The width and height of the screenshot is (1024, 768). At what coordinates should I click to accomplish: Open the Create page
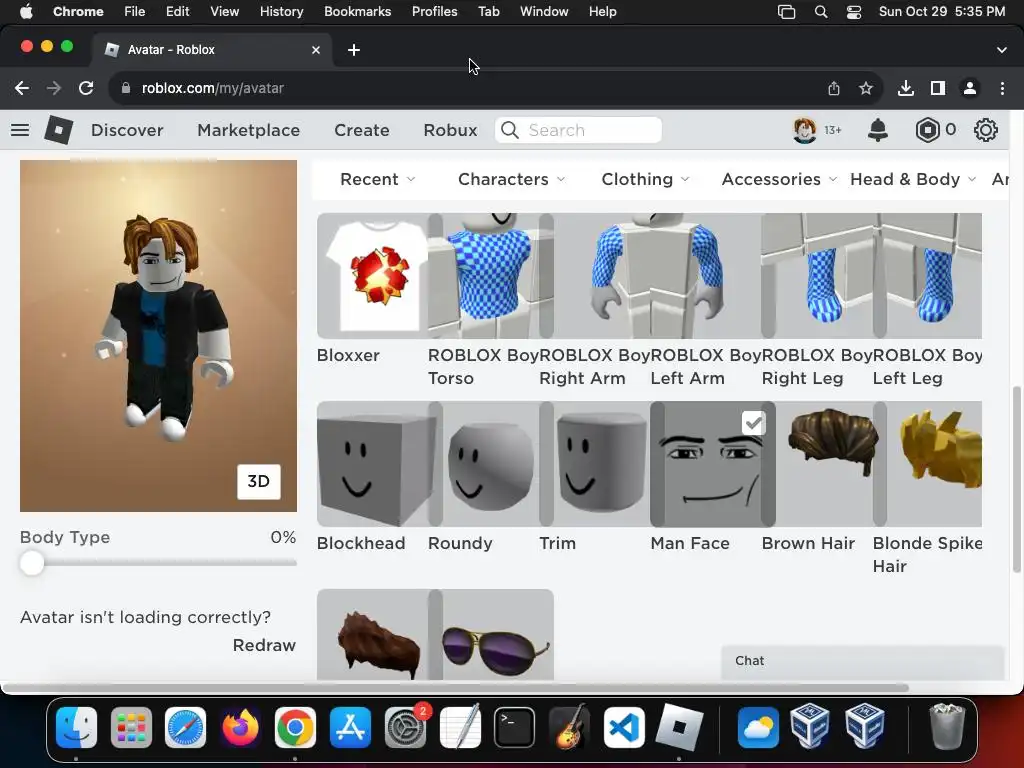pyautogui.click(x=362, y=130)
